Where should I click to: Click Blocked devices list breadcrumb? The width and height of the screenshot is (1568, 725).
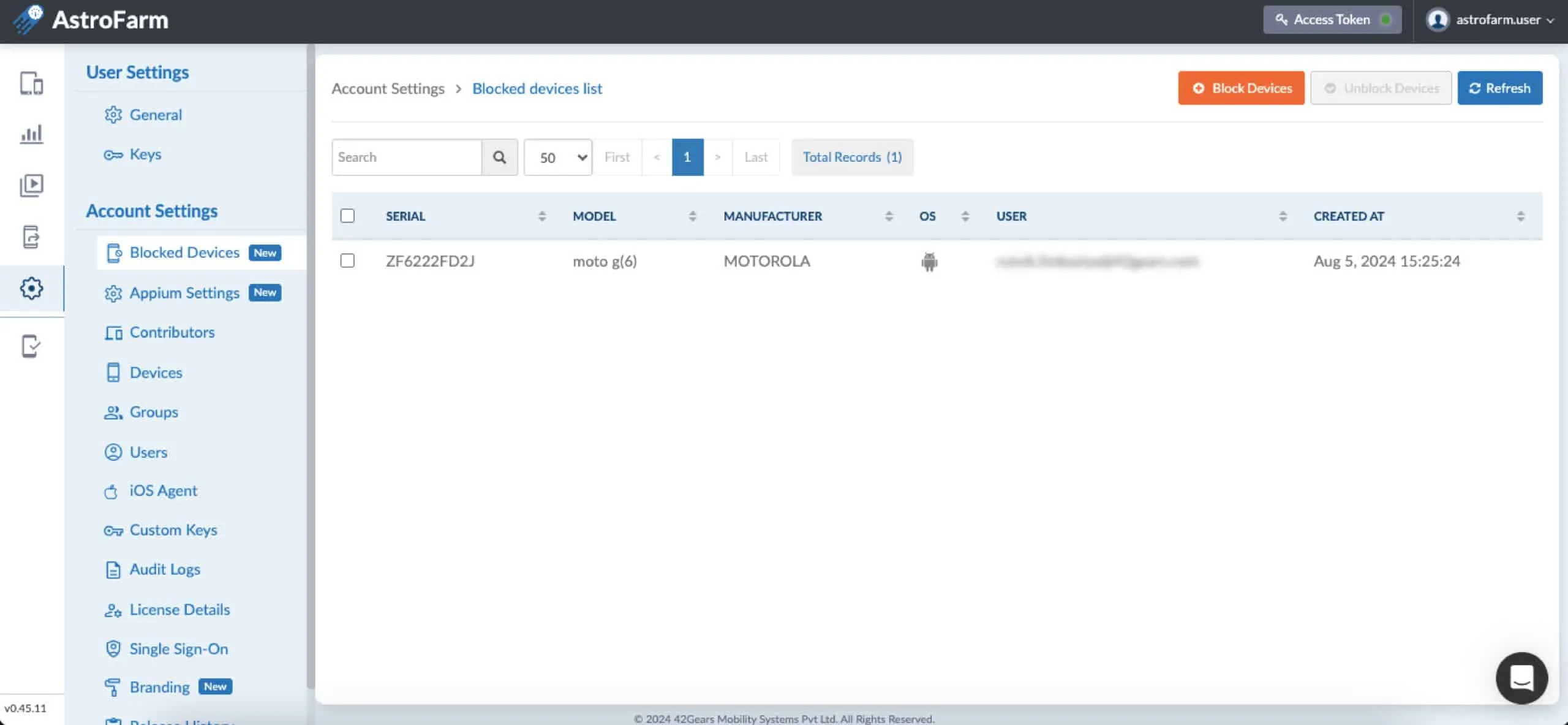tap(537, 89)
